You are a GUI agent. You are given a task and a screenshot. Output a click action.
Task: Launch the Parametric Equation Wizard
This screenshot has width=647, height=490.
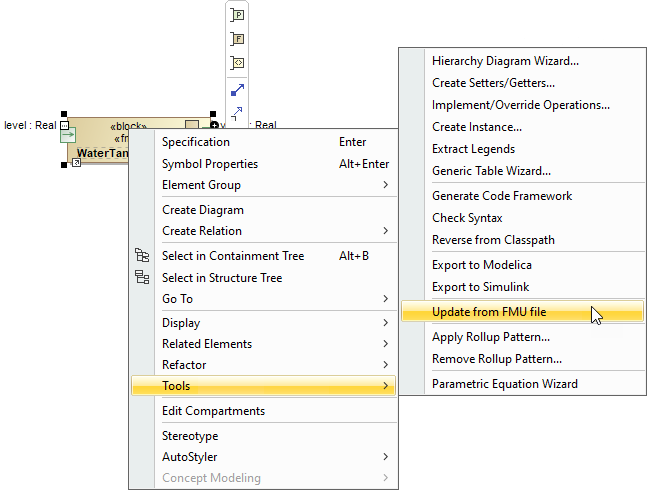[x=504, y=383]
